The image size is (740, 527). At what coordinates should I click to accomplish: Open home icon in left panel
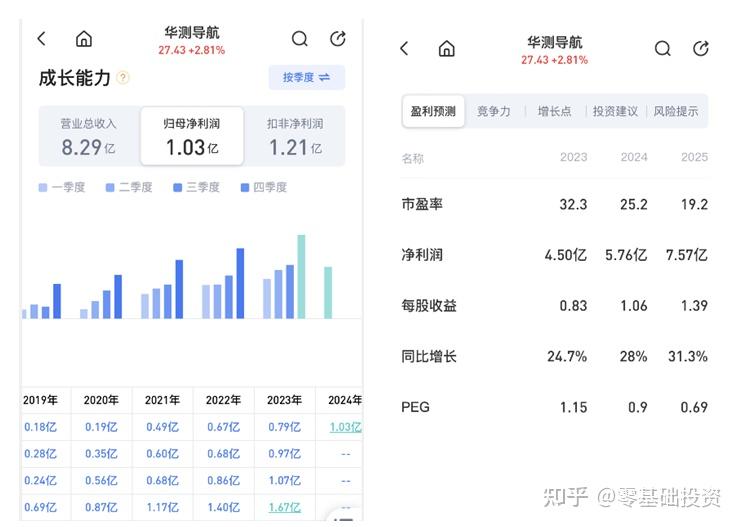84,39
